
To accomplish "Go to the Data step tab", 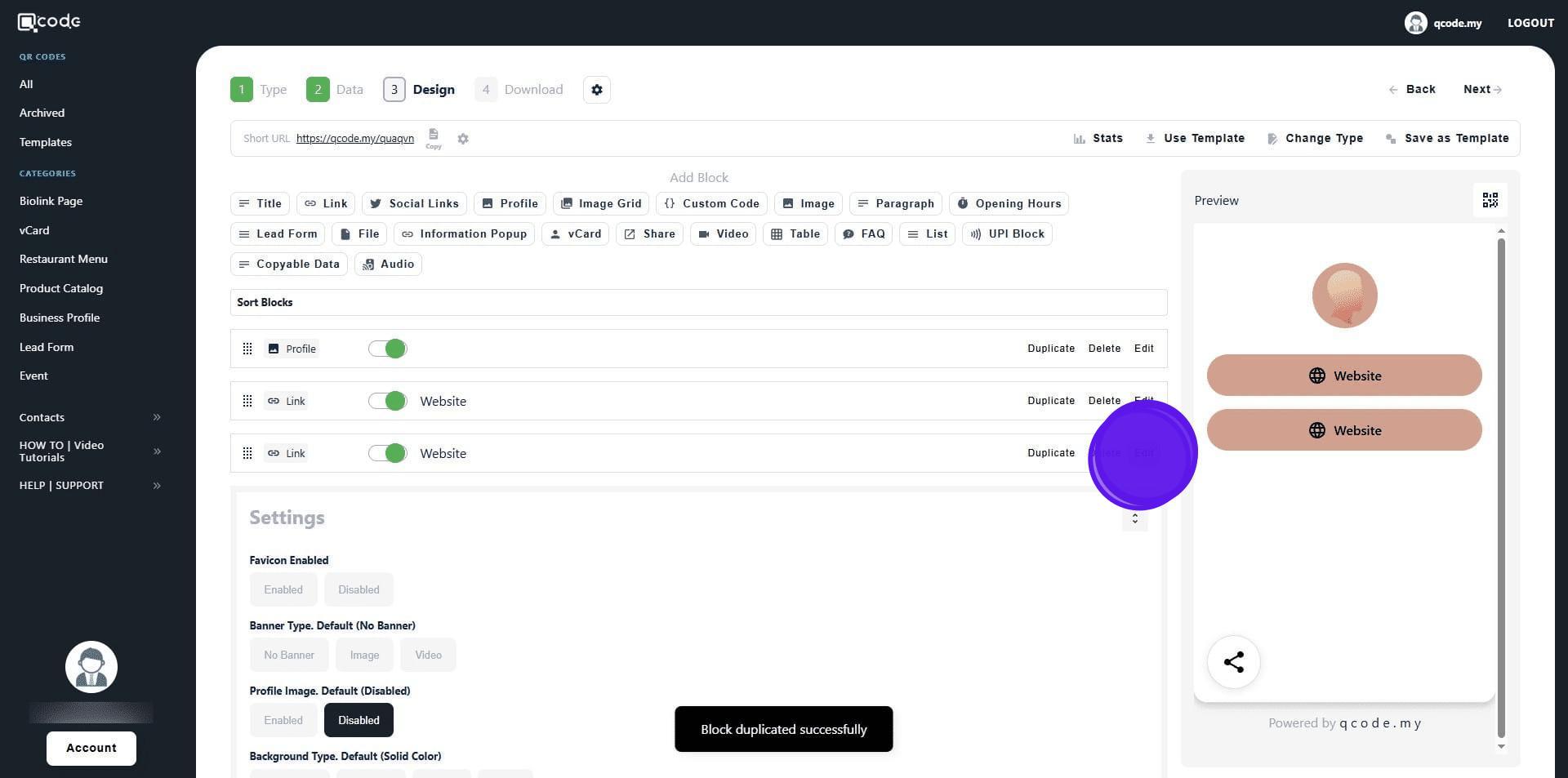I will point(335,90).
